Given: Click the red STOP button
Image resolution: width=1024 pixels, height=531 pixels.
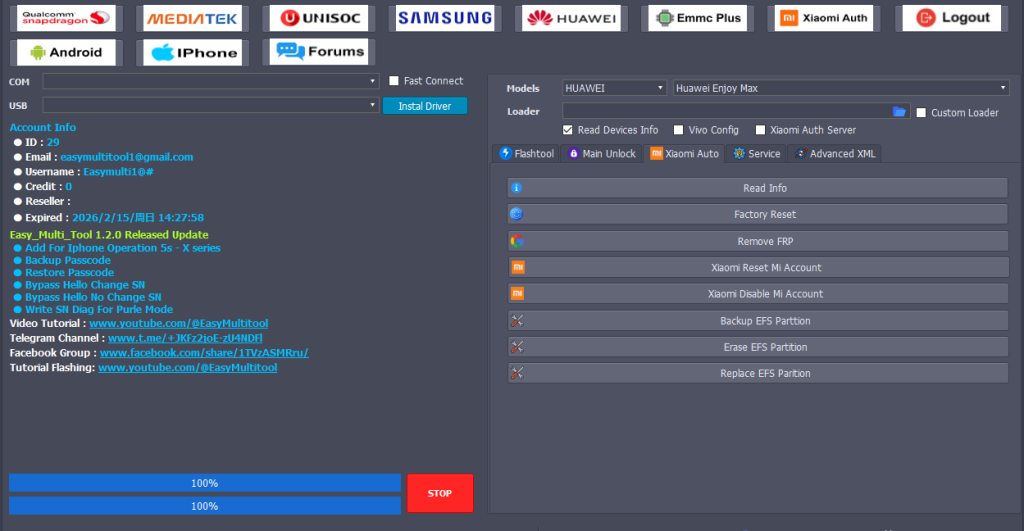Looking at the screenshot, I should pyautogui.click(x=440, y=493).
